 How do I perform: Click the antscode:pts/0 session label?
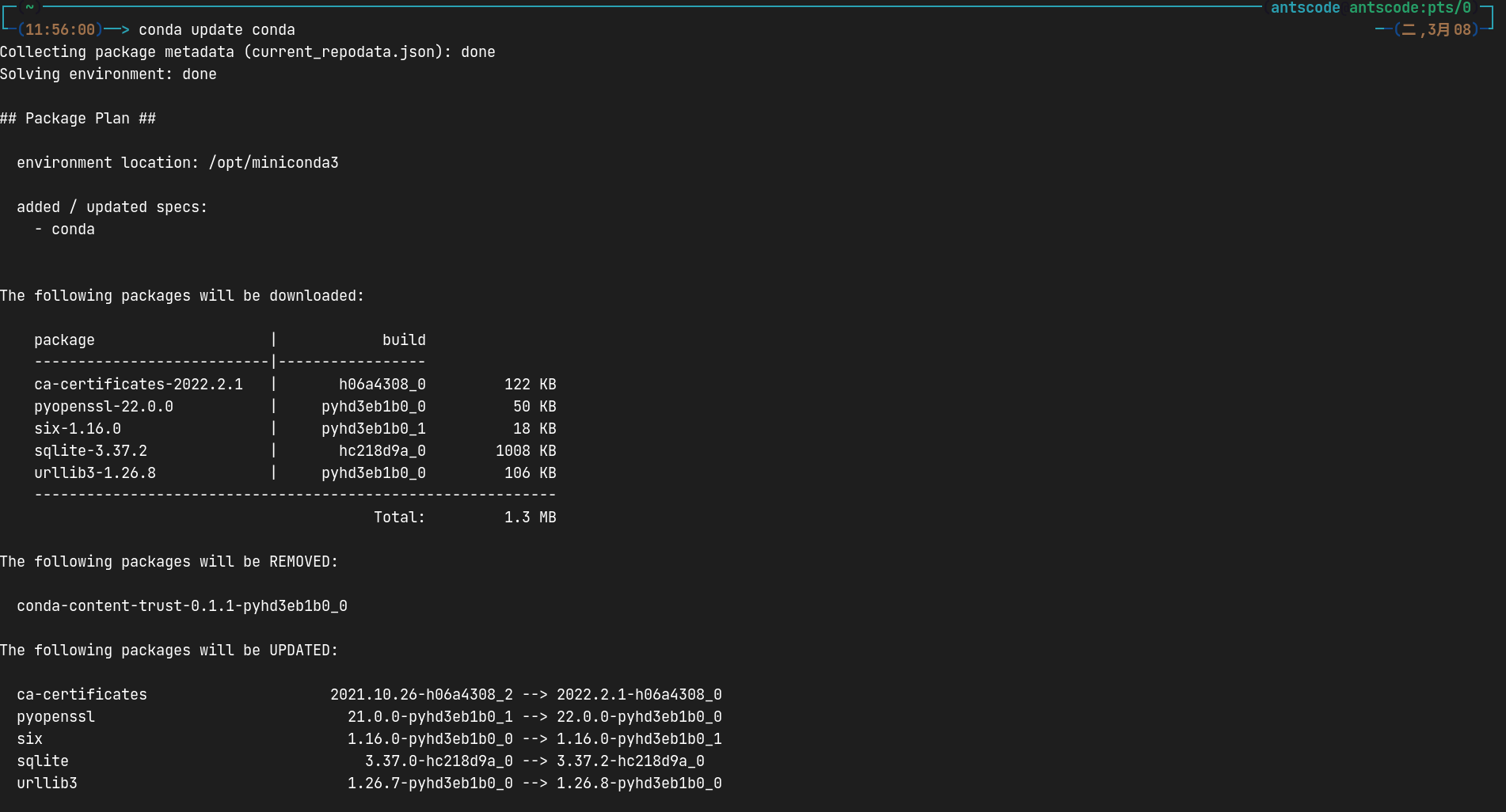pyautogui.click(x=1409, y=7)
